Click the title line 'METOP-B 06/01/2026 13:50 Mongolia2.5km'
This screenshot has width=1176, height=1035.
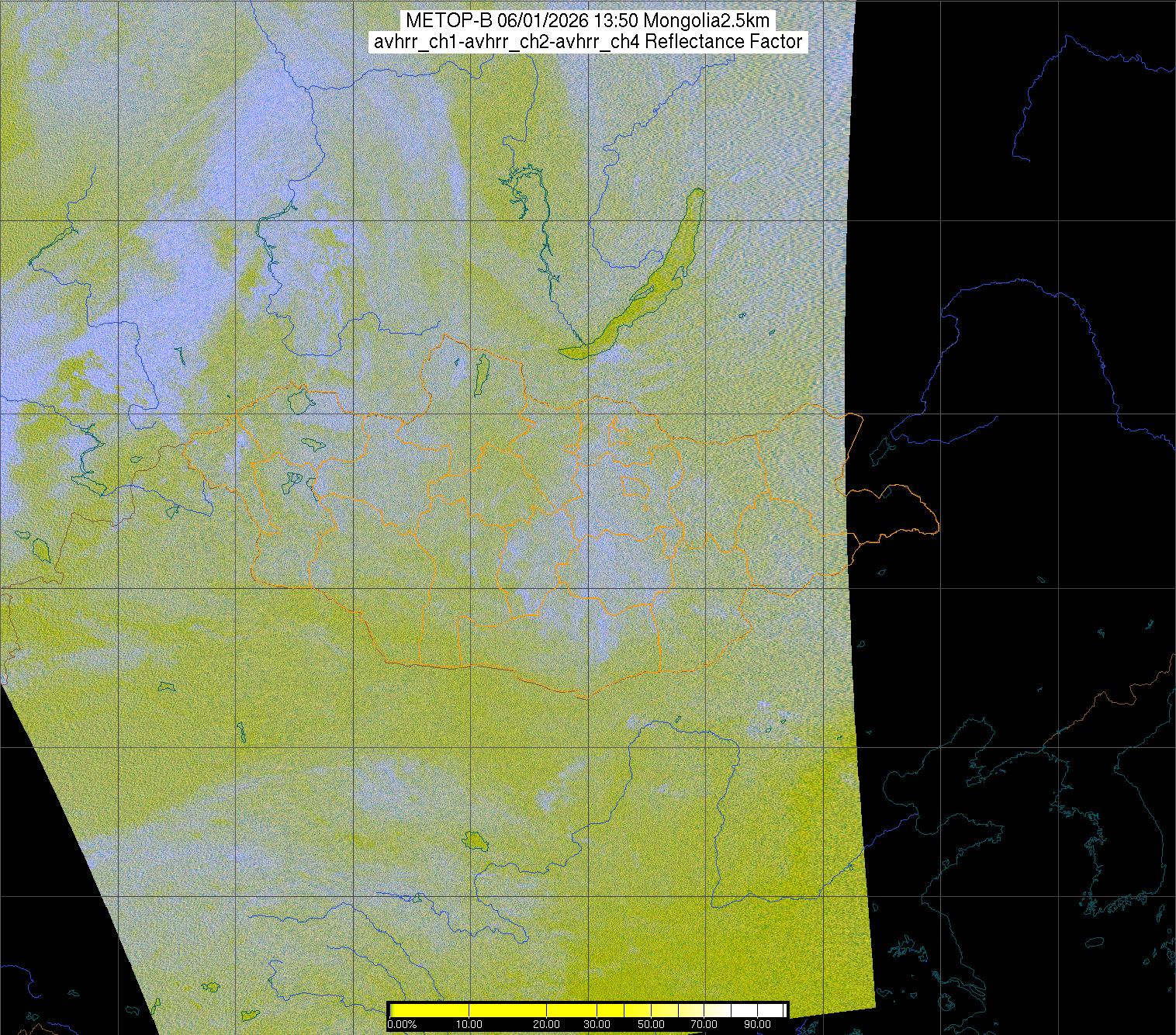click(x=588, y=21)
